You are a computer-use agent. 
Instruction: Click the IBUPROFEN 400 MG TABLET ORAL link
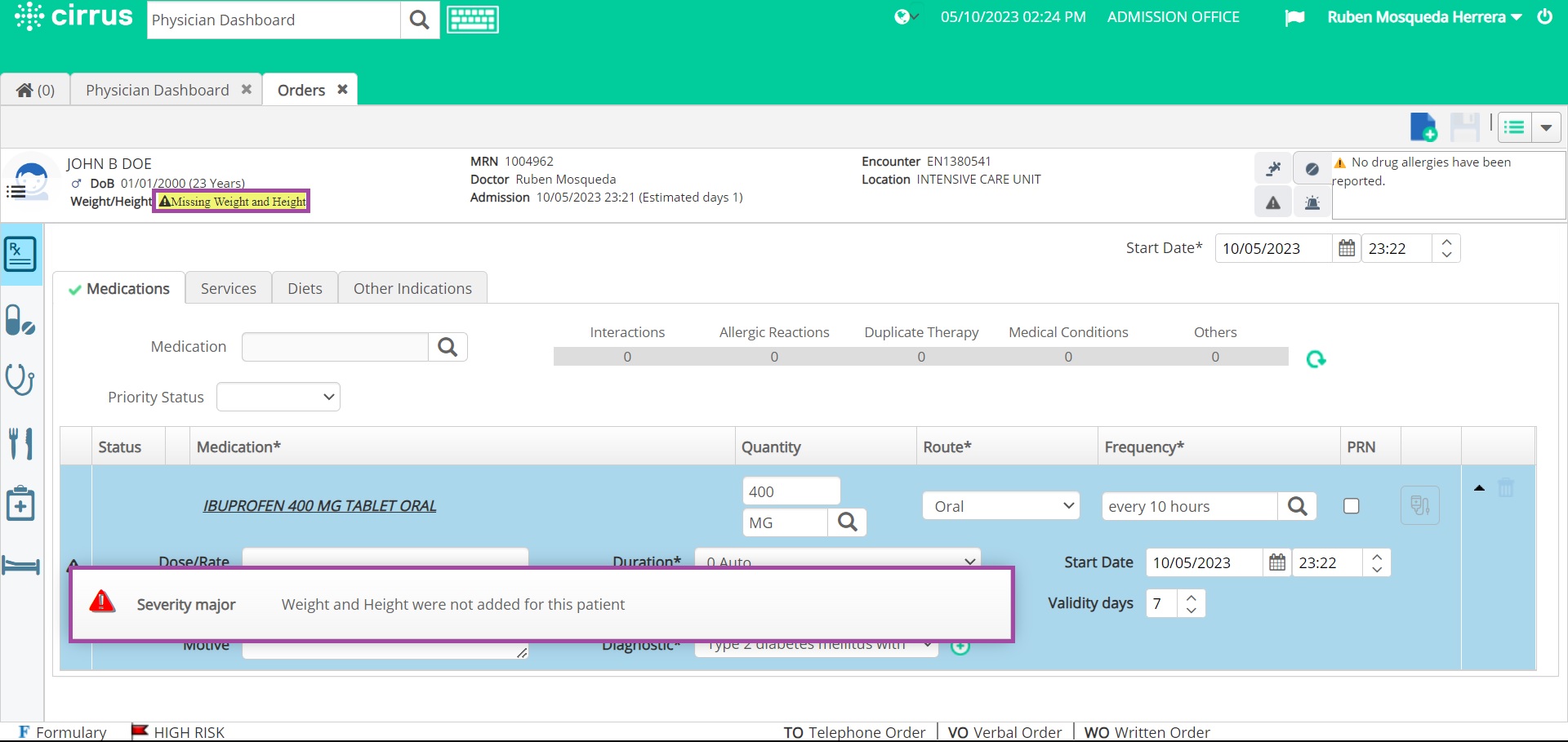(319, 505)
